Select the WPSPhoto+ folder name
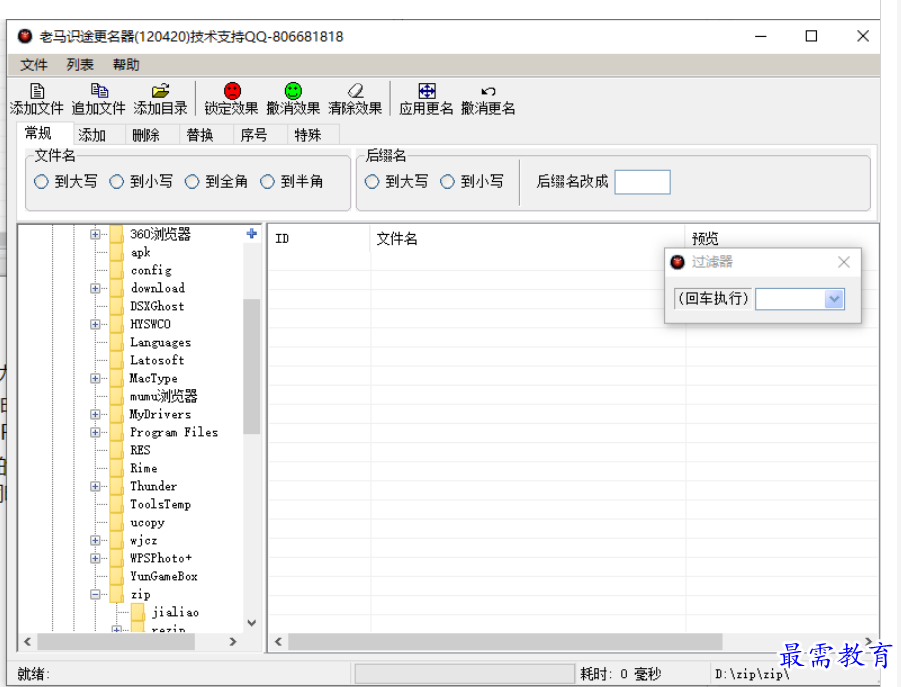Image resolution: width=901 pixels, height=687 pixels. pos(161,558)
